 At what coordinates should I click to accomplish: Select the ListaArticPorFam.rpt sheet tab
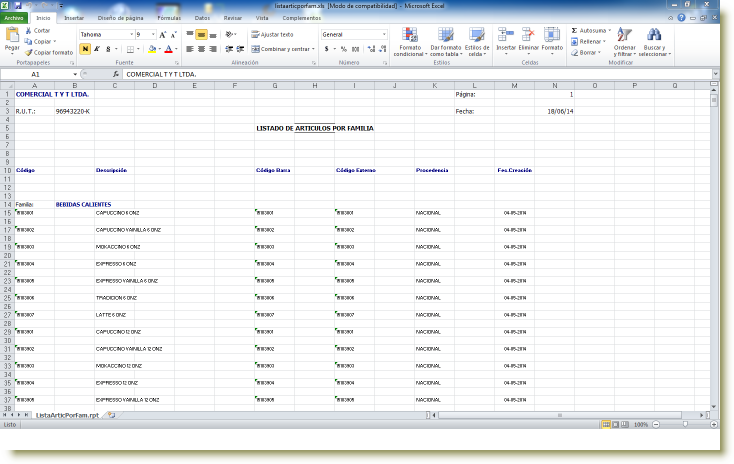(67, 415)
